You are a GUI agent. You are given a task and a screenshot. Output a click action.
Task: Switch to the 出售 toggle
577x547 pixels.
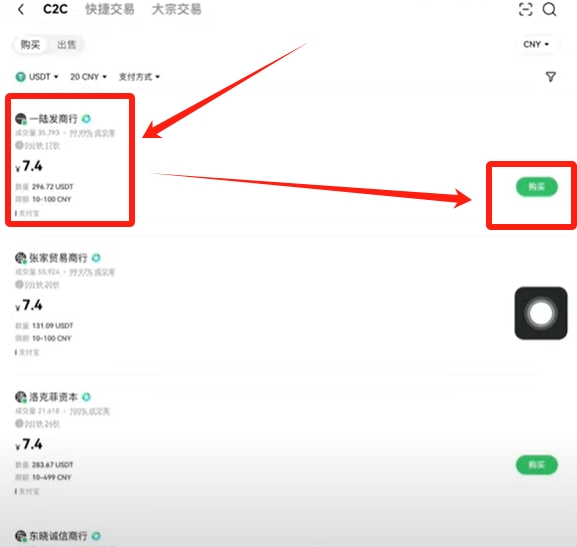coord(67,45)
